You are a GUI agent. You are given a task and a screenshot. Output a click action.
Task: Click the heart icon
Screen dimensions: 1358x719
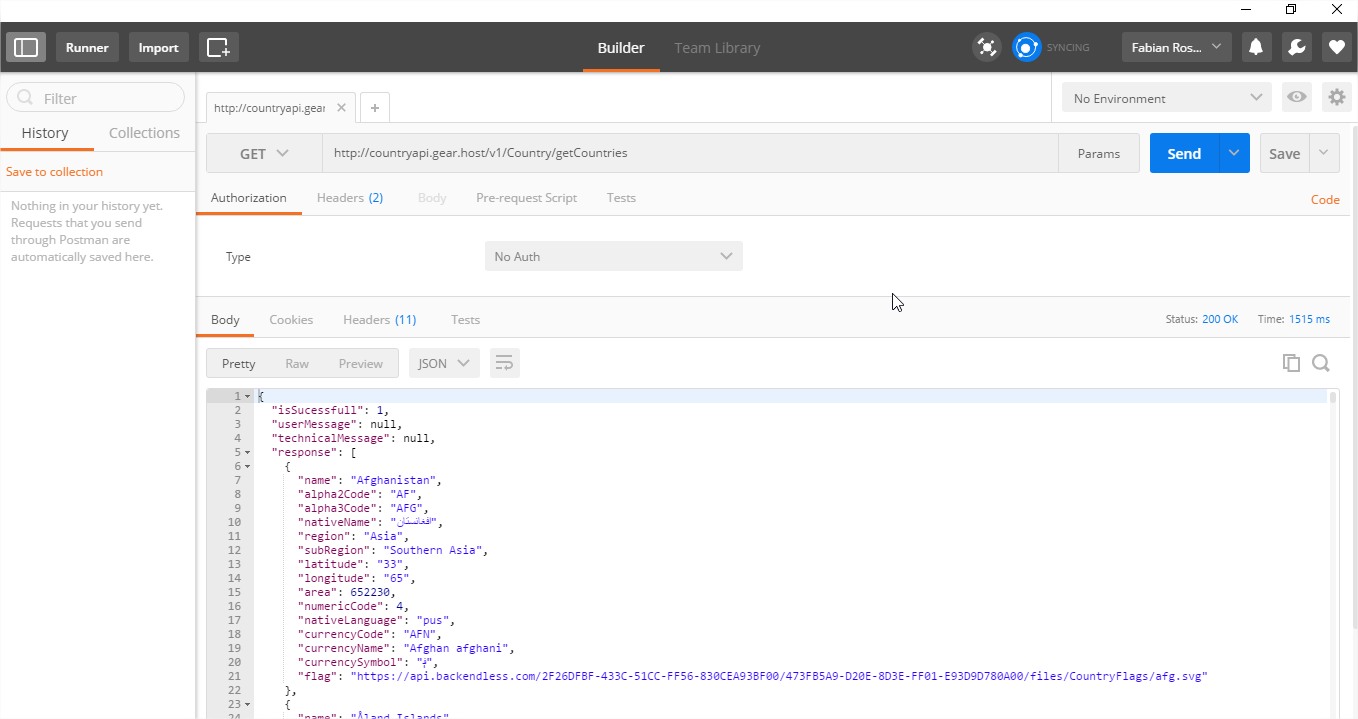(1336, 47)
